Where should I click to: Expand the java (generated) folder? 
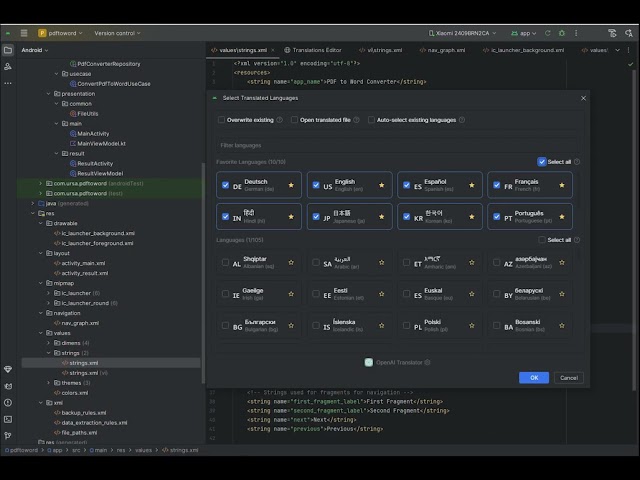(33, 203)
